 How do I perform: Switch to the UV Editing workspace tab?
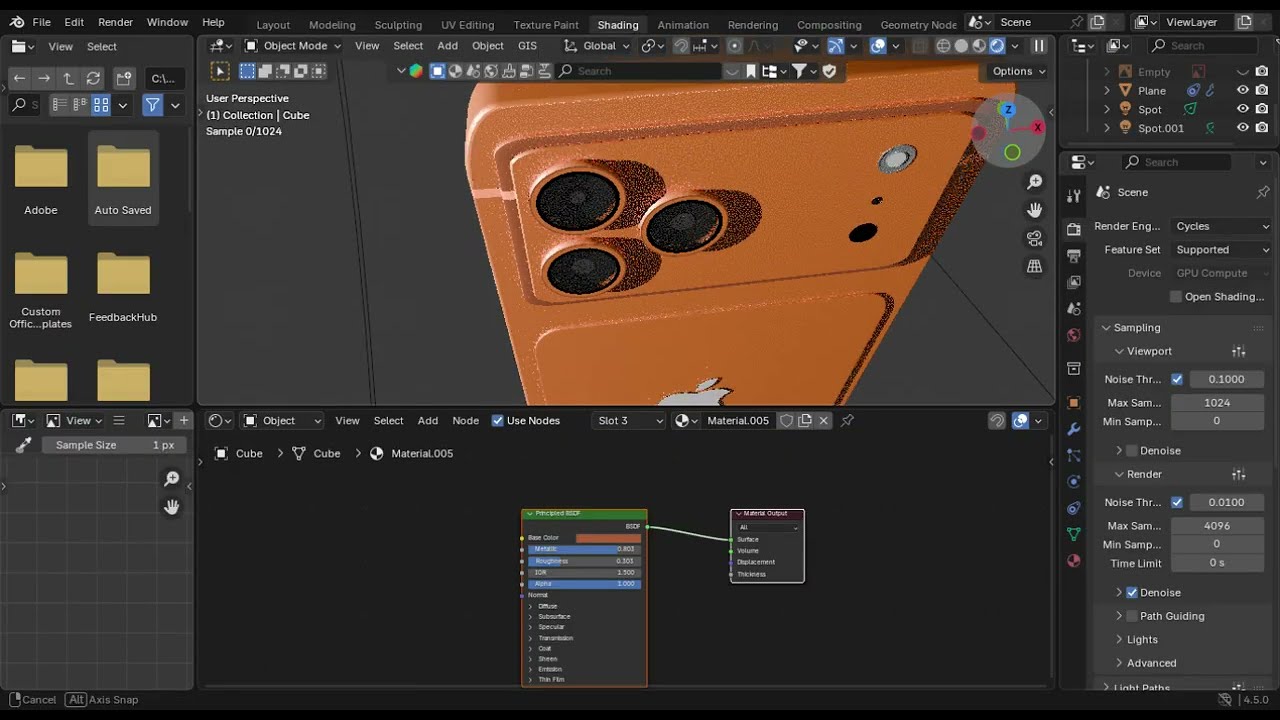[467, 24]
